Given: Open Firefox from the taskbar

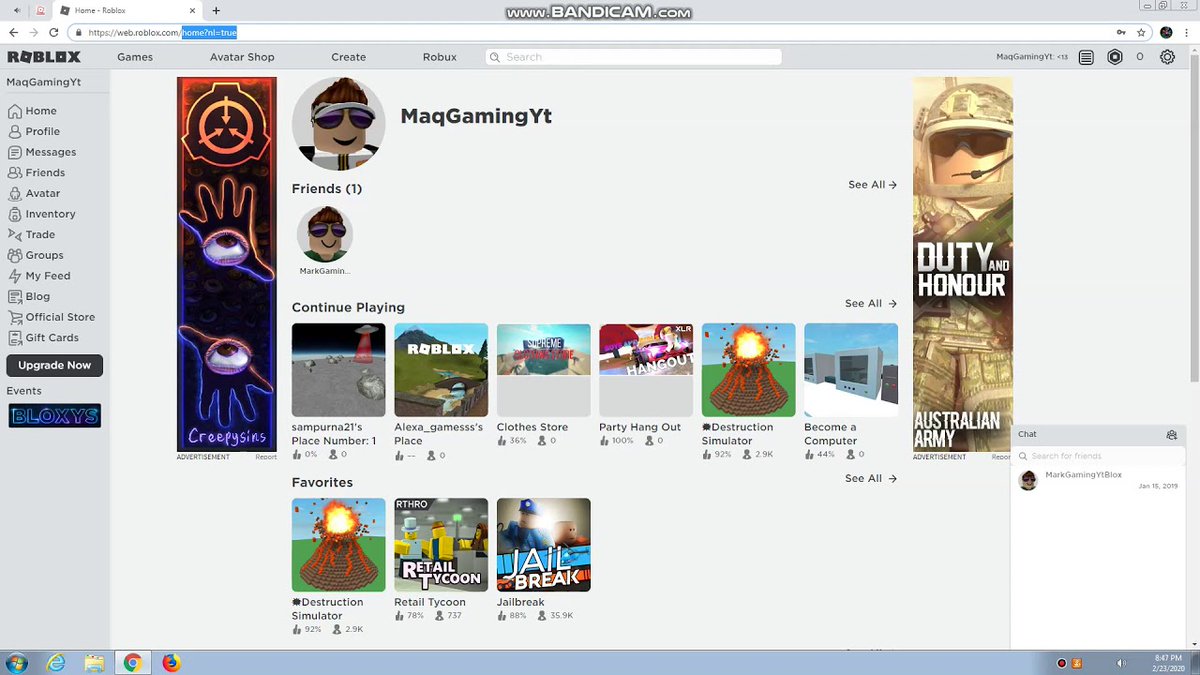Looking at the screenshot, I should pos(171,662).
